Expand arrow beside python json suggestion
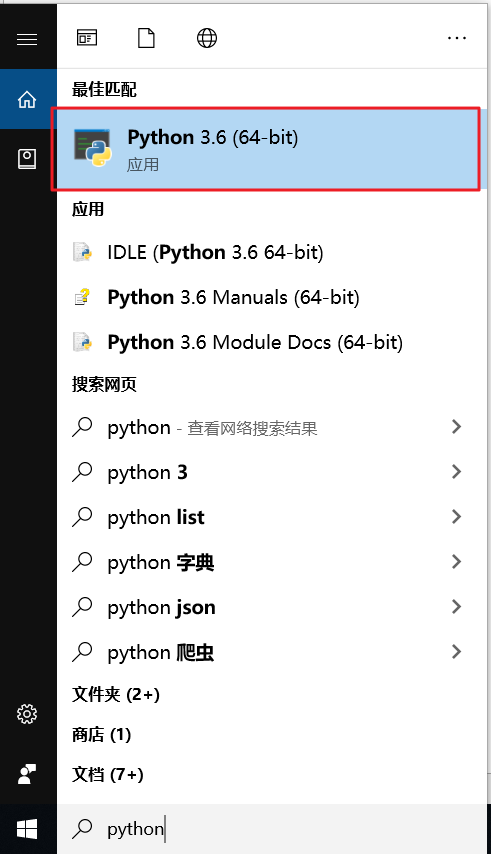Viewport: 491px width, 854px height. [456, 607]
